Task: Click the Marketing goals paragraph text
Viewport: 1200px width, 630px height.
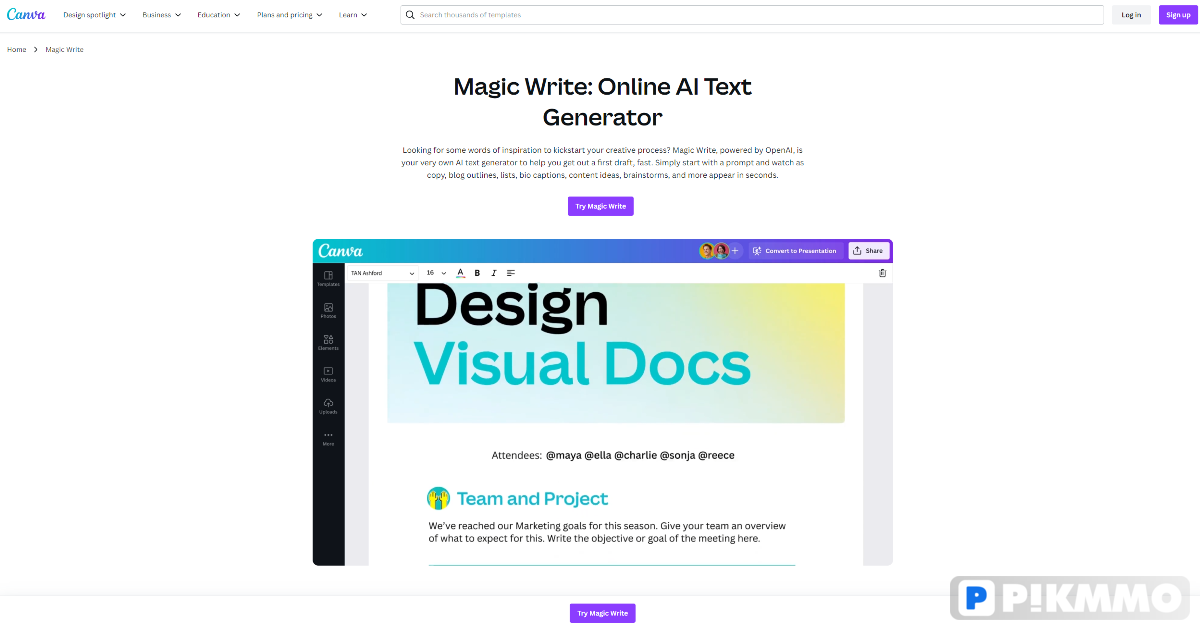Action: click(x=607, y=532)
